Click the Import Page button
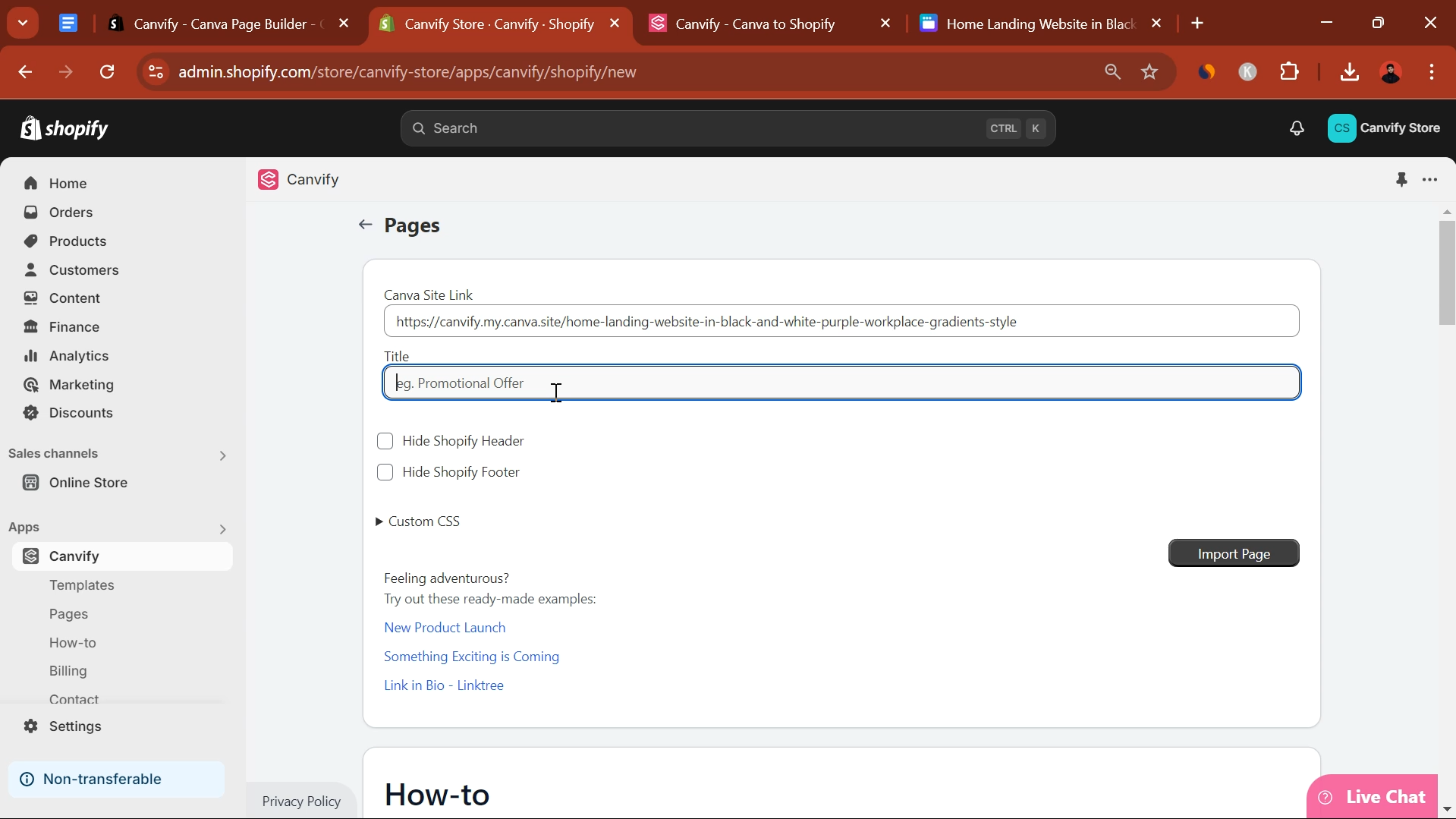Viewport: 1456px width, 819px height. pos(1234,553)
